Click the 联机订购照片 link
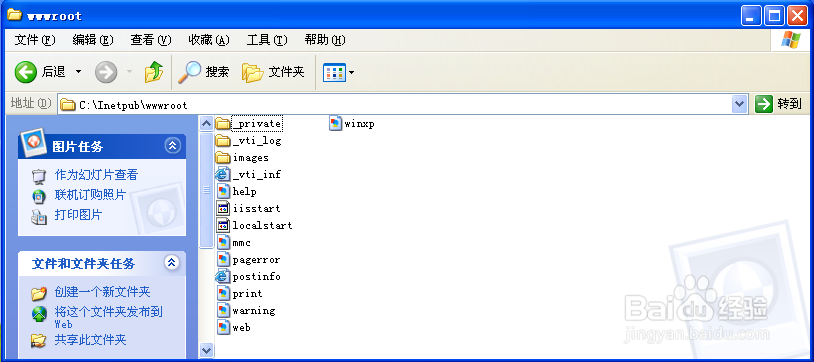Image resolution: width=814 pixels, height=362 pixels. click(x=90, y=195)
